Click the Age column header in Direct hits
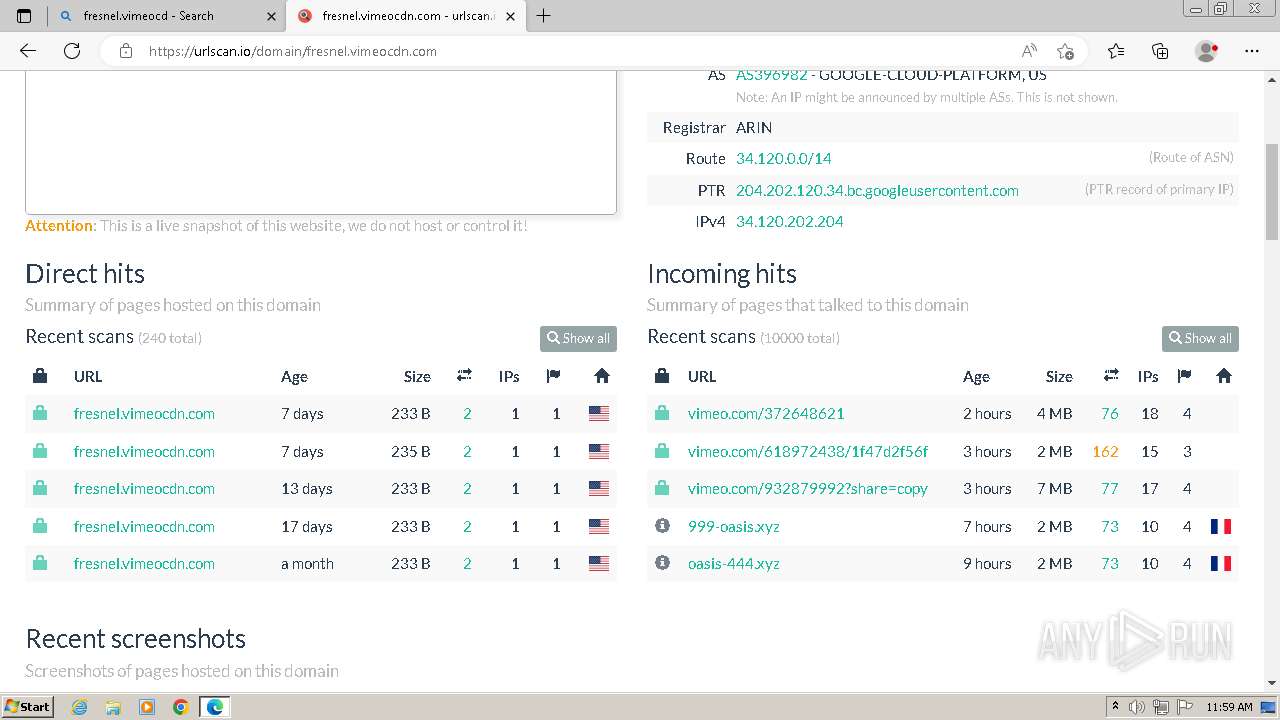 [x=294, y=376]
